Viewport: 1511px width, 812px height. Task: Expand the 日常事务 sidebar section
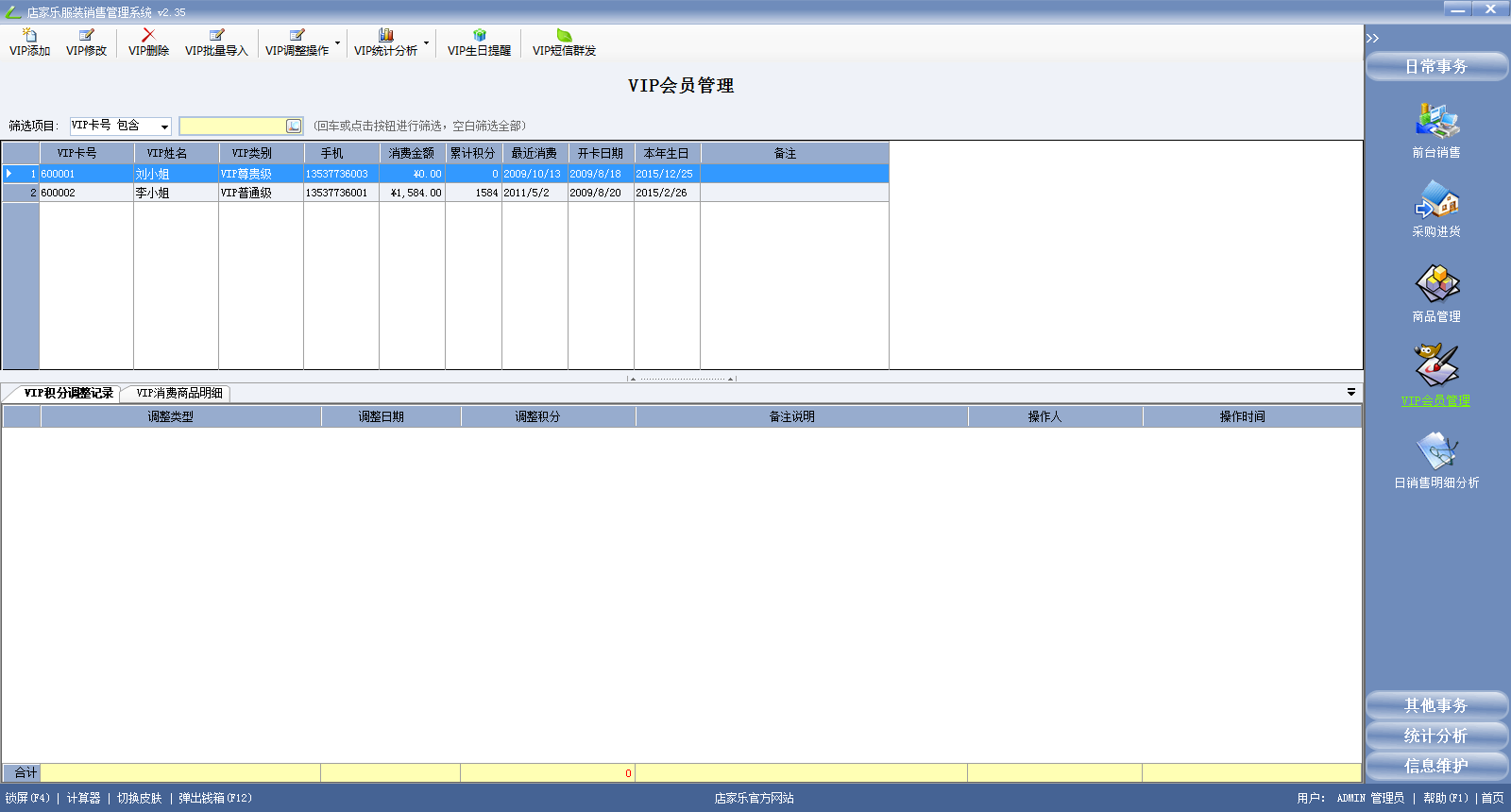coord(1436,66)
